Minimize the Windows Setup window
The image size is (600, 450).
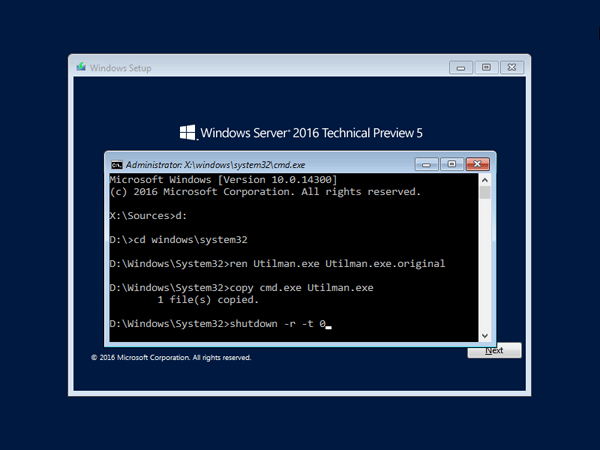point(461,68)
